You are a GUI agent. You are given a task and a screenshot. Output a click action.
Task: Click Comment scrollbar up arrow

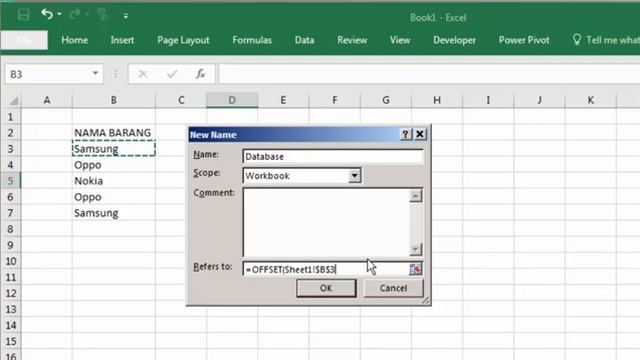coord(416,196)
